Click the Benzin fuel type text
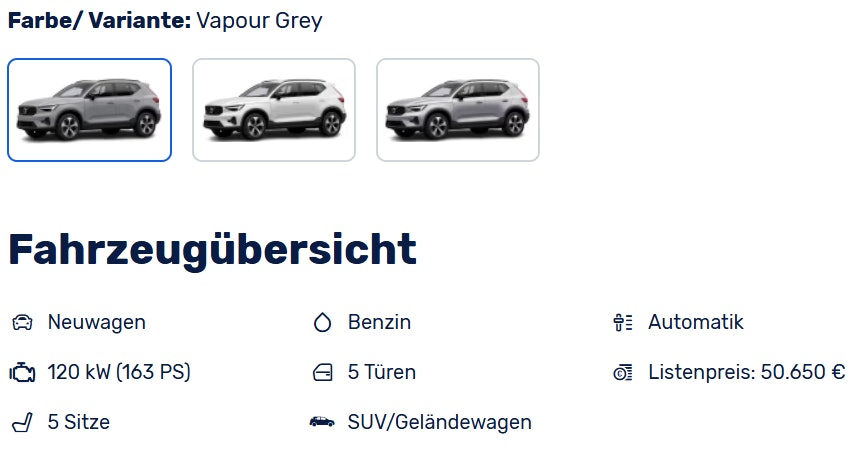This screenshot has width=860, height=471. click(x=379, y=322)
